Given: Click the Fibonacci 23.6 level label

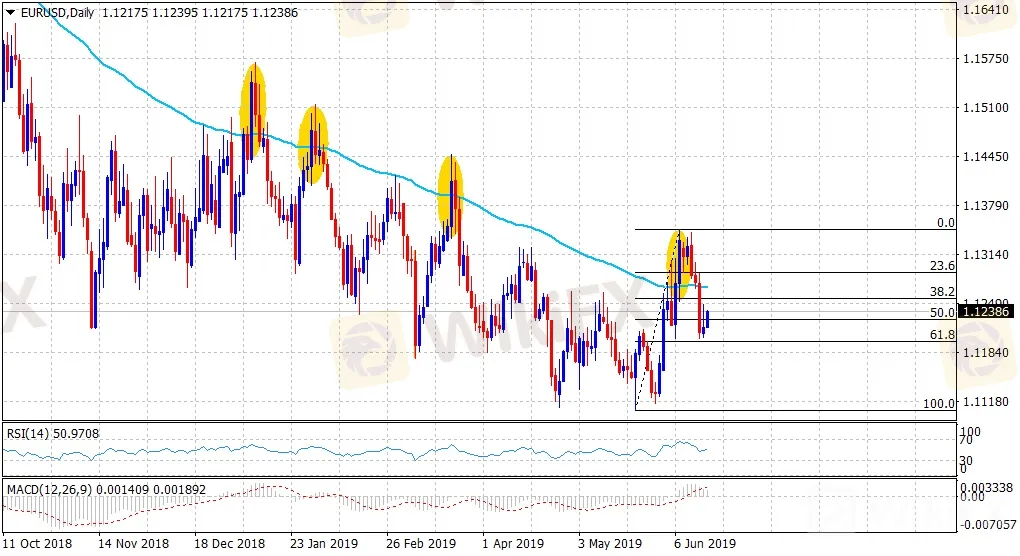Looking at the screenshot, I should click(x=943, y=266).
